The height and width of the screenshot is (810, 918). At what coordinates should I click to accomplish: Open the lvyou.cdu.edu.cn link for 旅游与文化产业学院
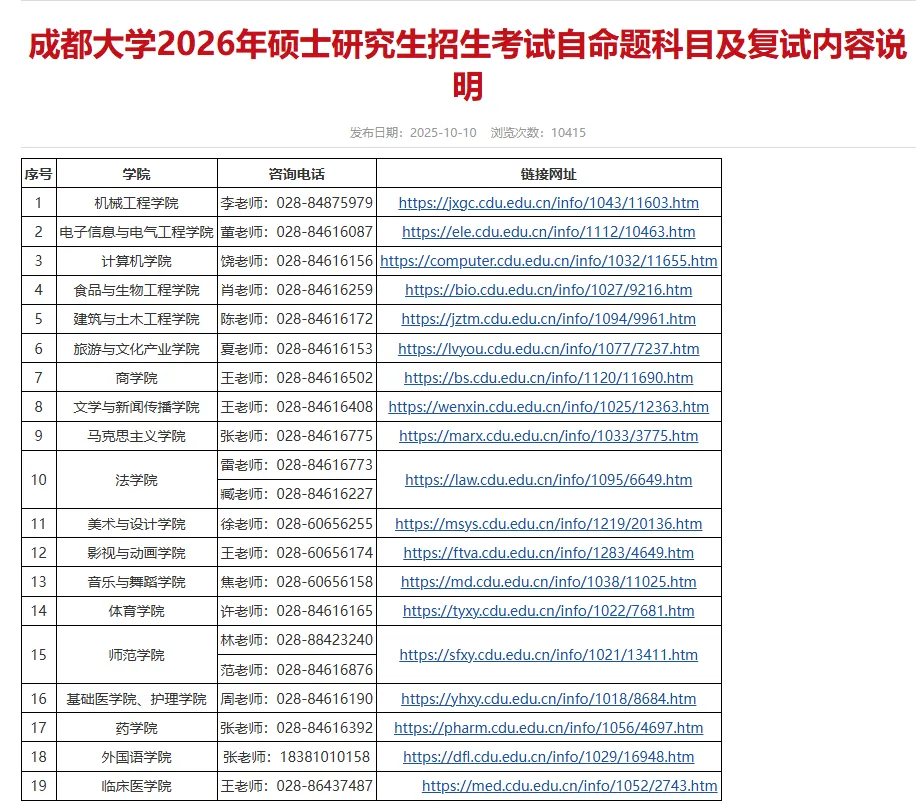point(549,349)
